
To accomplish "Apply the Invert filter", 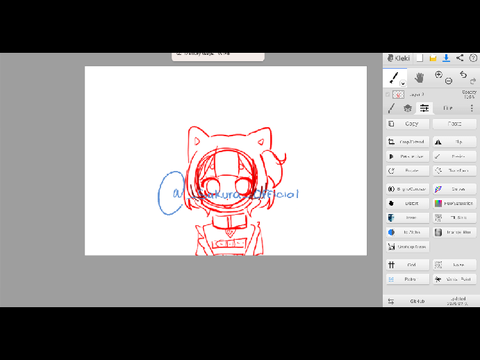I will coord(408,218).
